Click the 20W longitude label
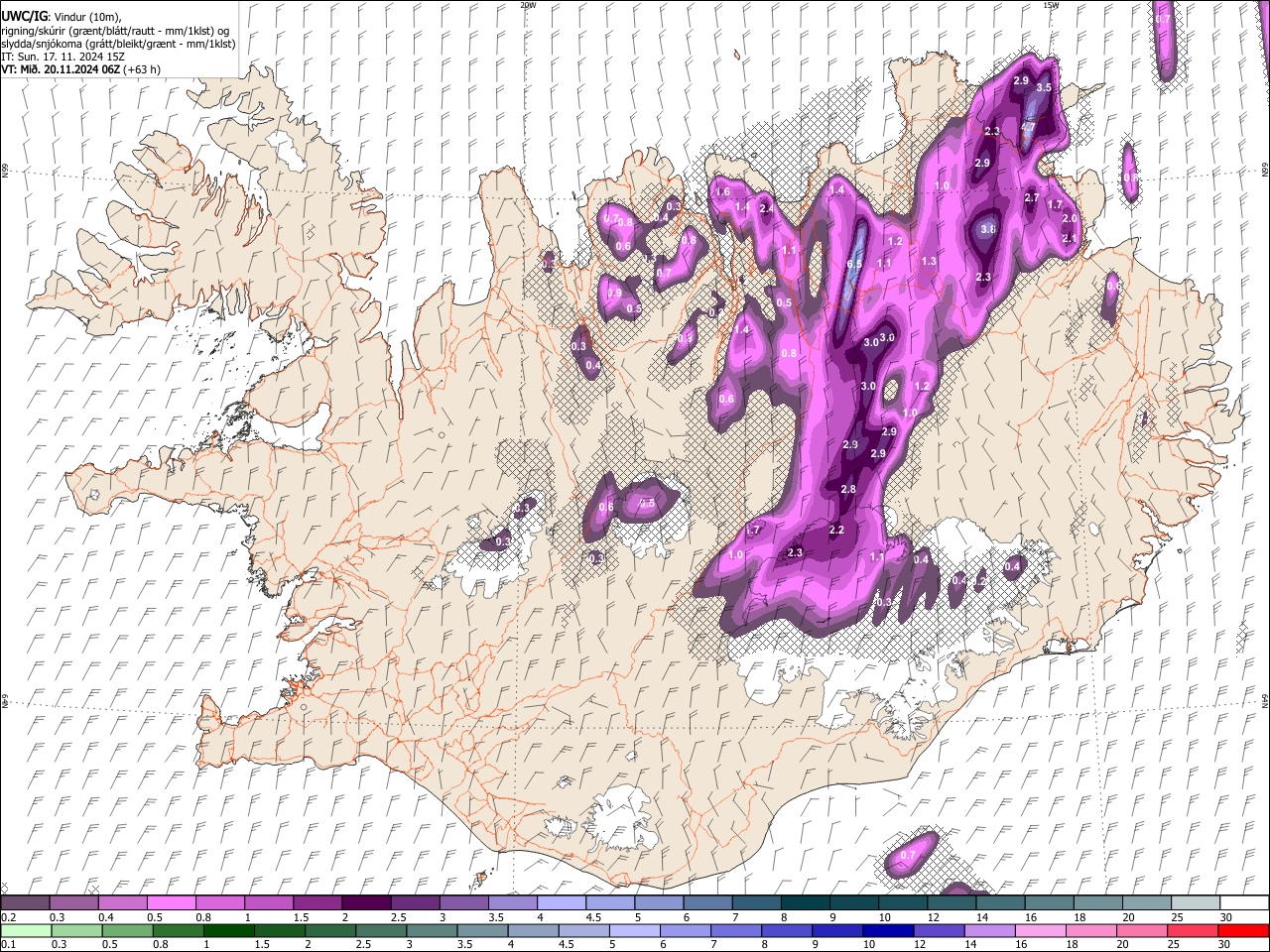 click(528, 5)
